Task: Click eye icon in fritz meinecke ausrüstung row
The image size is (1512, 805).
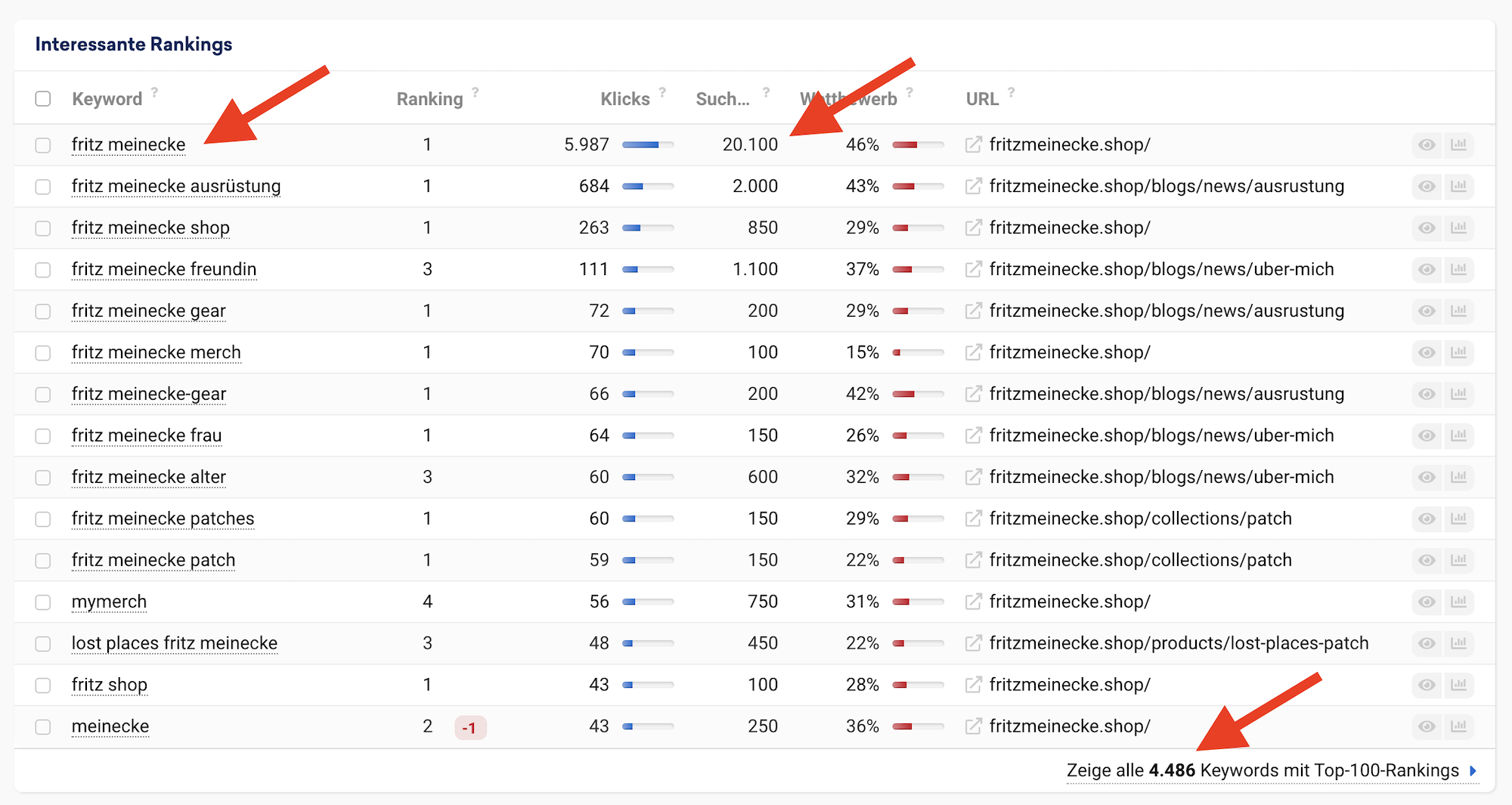Action: pyautogui.click(x=1427, y=186)
